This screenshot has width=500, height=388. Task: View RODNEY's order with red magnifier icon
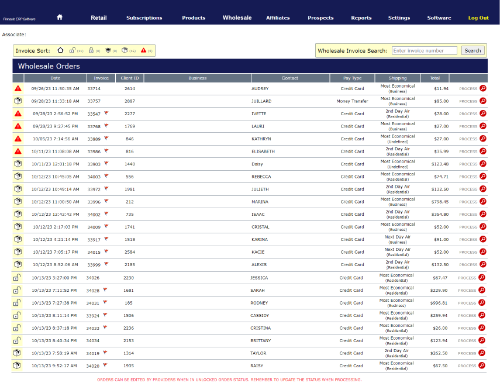point(482,303)
